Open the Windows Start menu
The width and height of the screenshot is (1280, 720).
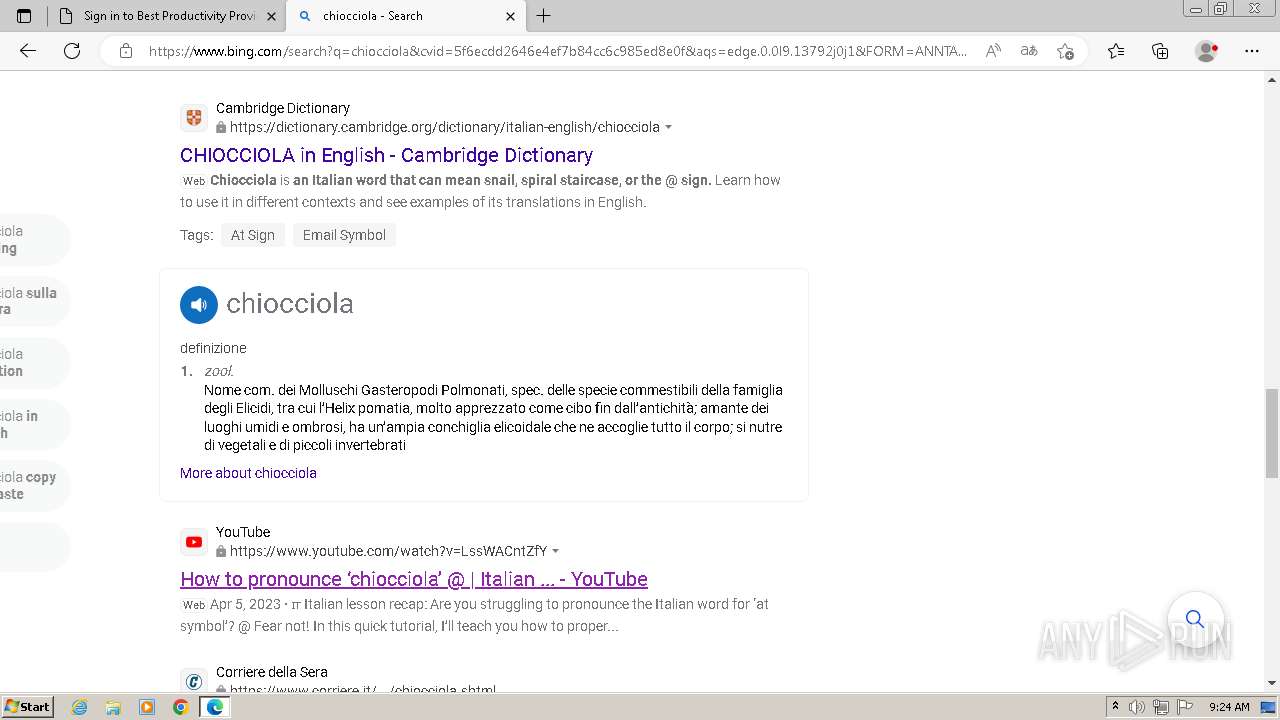(x=28, y=707)
